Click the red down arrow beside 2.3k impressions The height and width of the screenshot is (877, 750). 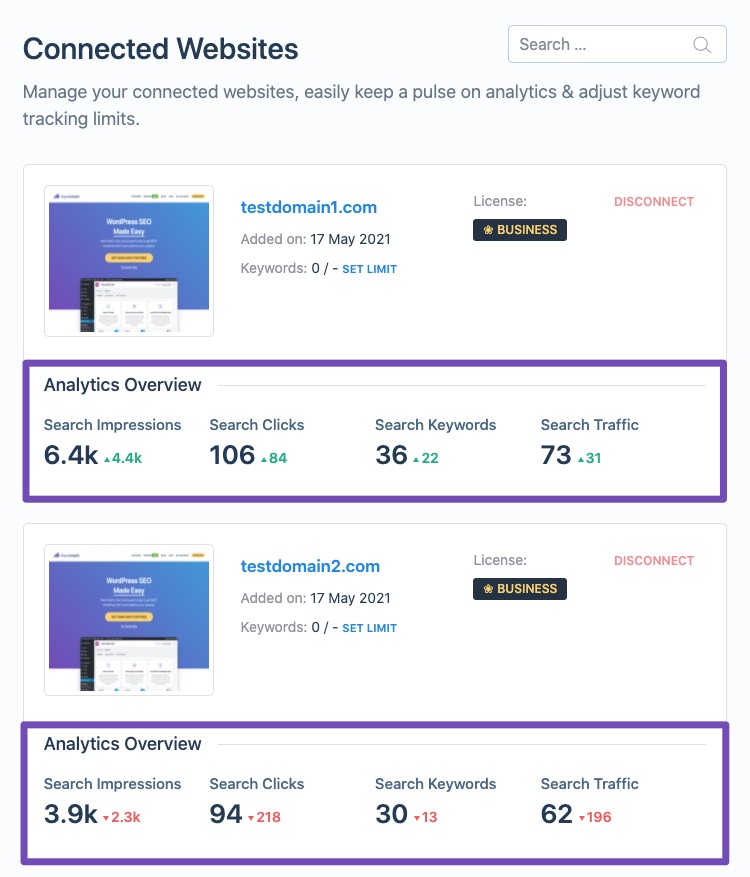[x=106, y=818]
